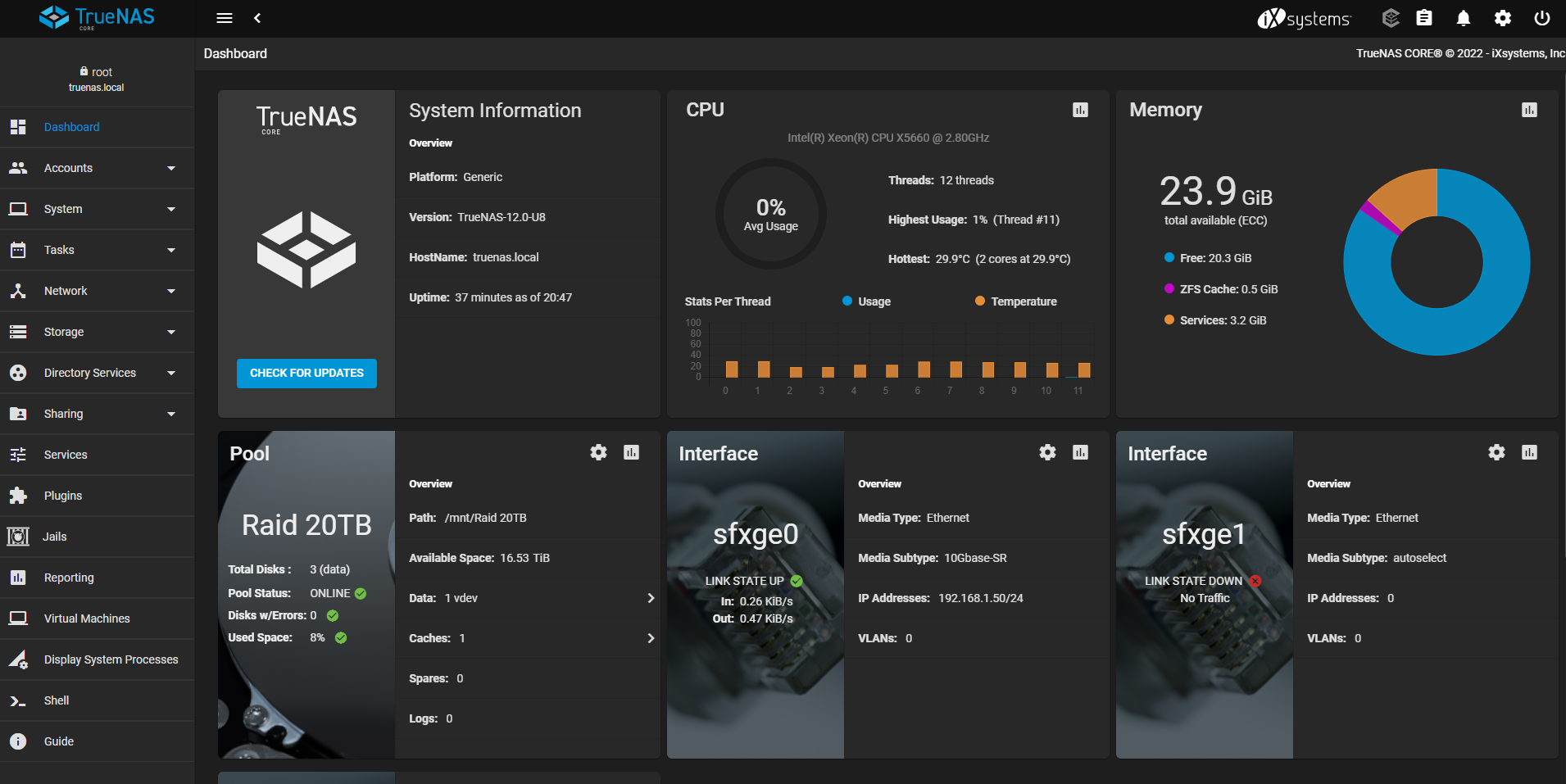1566x784 pixels.
Task: Click the Check for Updates button
Action: tap(306, 373)
